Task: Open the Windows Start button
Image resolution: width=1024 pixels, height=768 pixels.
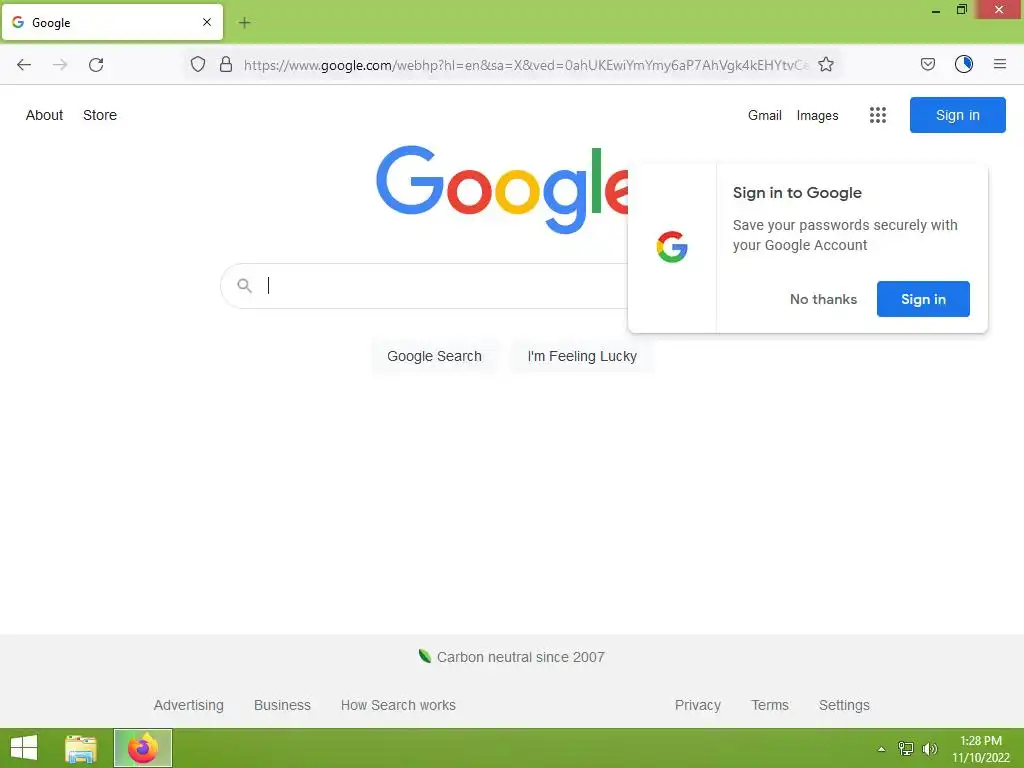Action: (24, 748)
